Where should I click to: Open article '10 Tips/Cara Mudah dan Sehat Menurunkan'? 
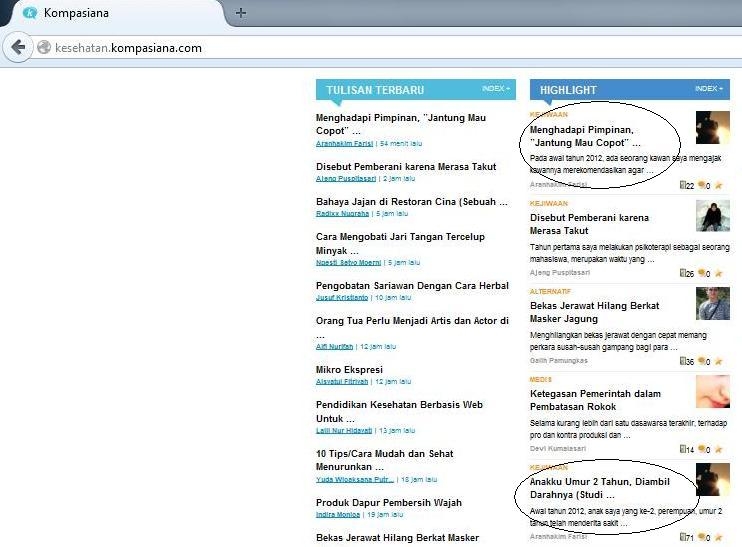(384, 460)
